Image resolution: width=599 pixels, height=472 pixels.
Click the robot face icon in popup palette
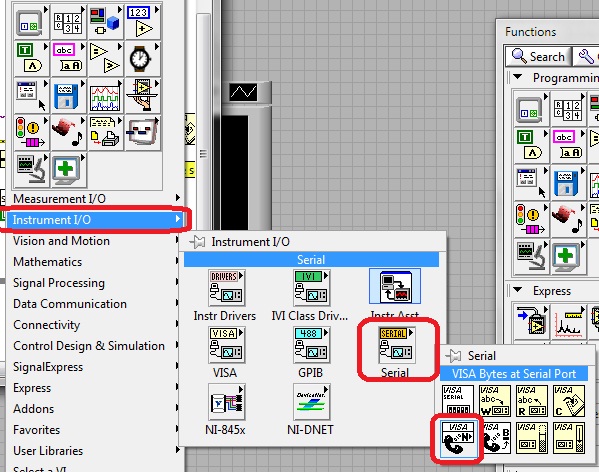pyautogui.click(x=142, y=132)
